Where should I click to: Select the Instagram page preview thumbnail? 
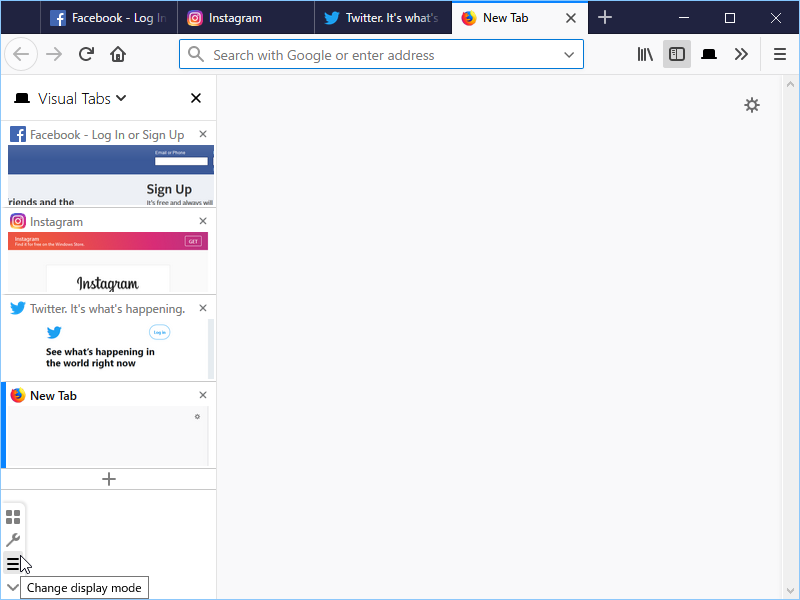click(108, 262)
